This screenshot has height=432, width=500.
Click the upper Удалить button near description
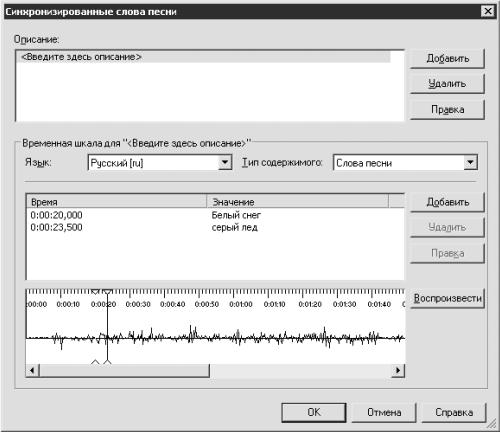(447, 84)
